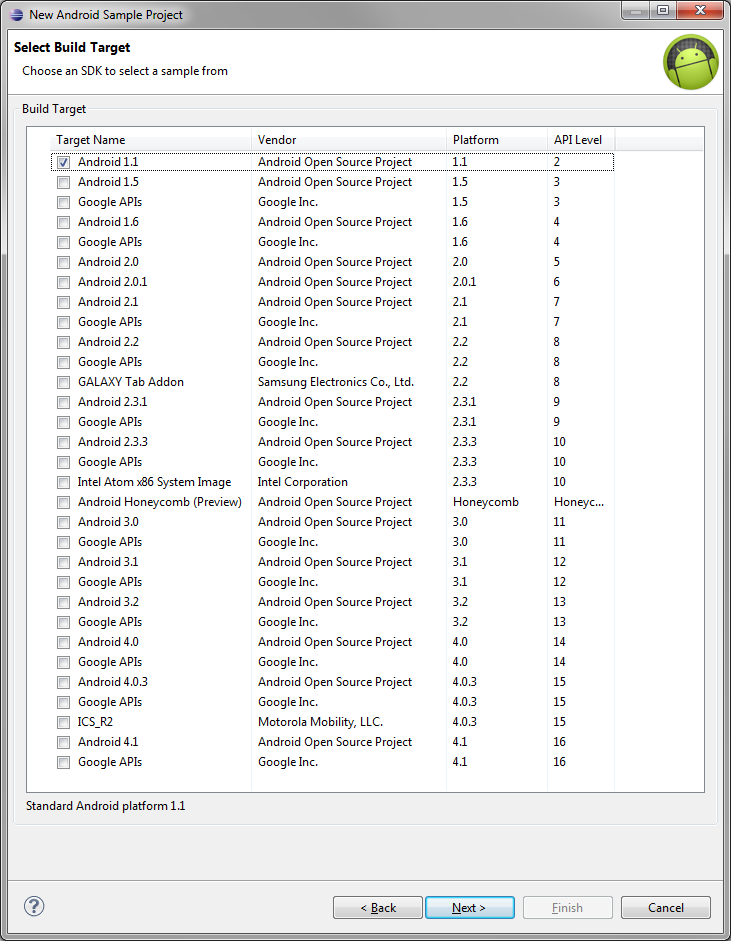The height and width of the screenshot is (941, 731).
Task: Select 'Samsung Electronics Co., Ltd.' vendor cell
Action: coord(336,382)
